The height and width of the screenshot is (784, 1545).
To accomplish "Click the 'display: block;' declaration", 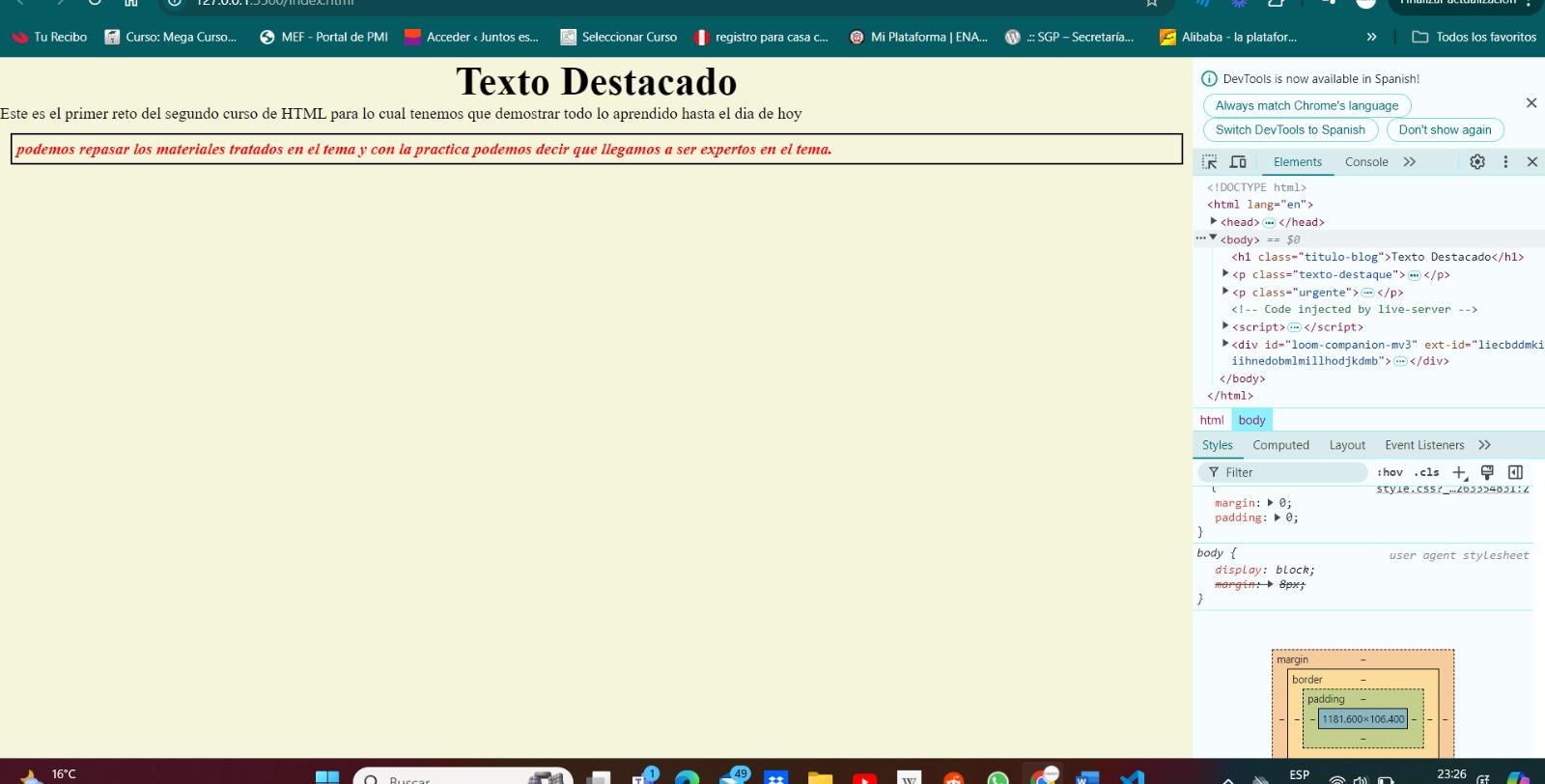I will click(x=1264, y=570).
